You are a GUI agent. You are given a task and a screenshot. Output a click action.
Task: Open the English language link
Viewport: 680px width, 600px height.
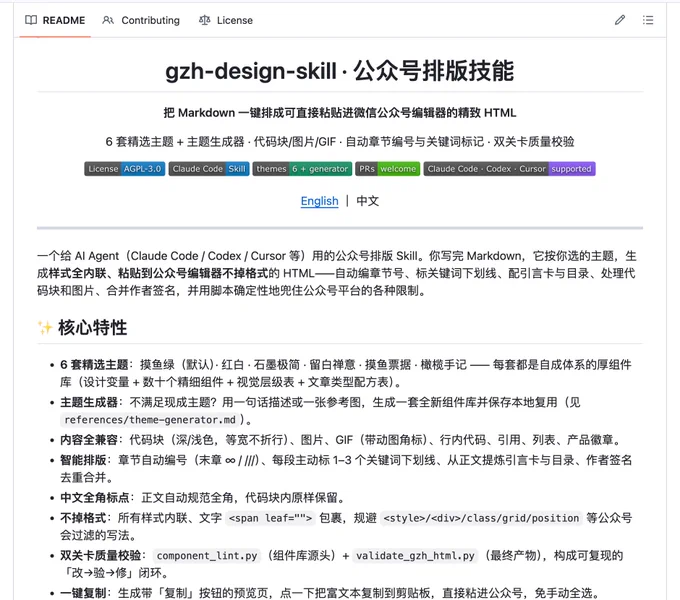coord(320,201)
